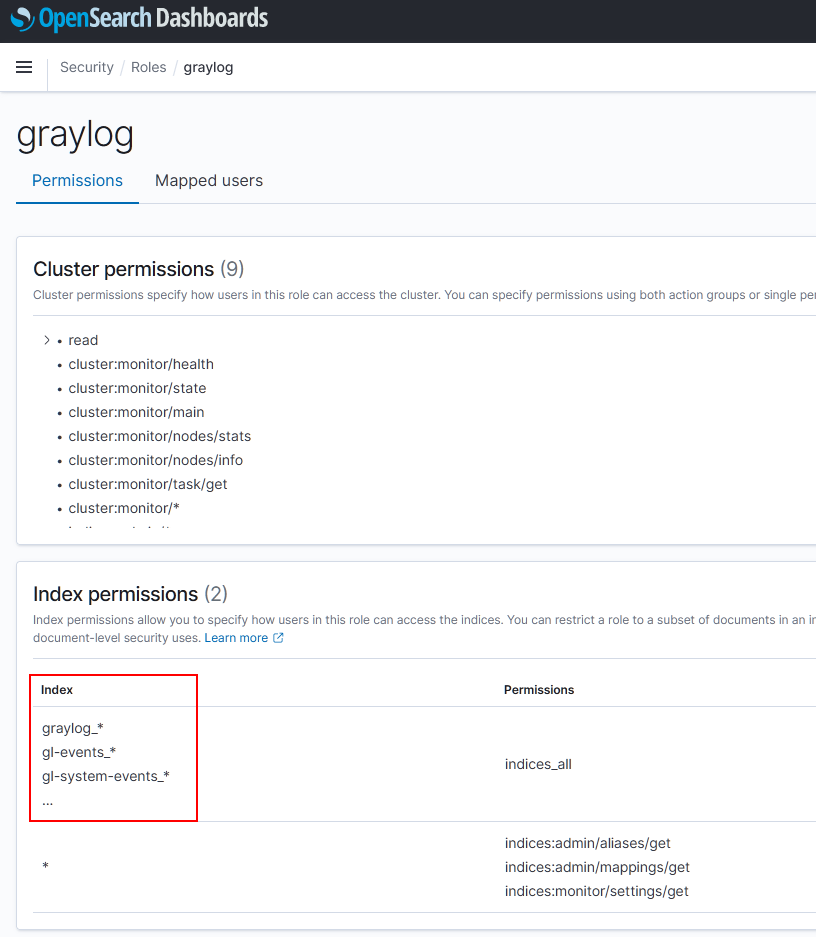The width and height of the screenshot is (816, 937).
Task: Click the * wildcard index row
Action: pyautogui.click(x=45, y=866)
